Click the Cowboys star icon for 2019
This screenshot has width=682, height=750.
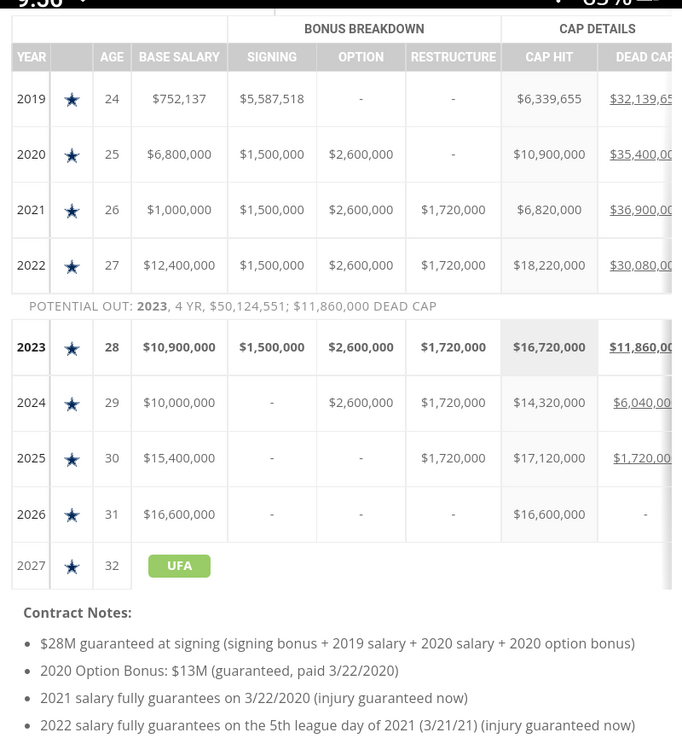(72, 99)
